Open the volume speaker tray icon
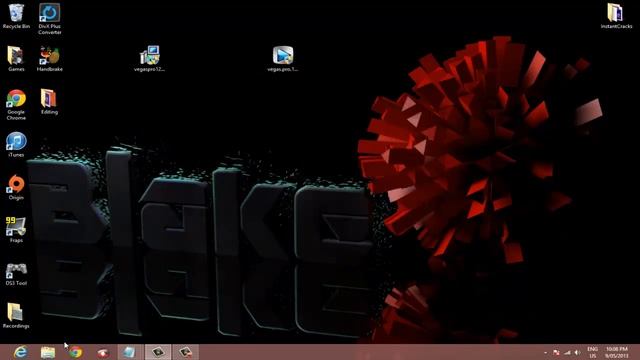The height and width of the screenshot is (360, 640). (x=577, y=352)
